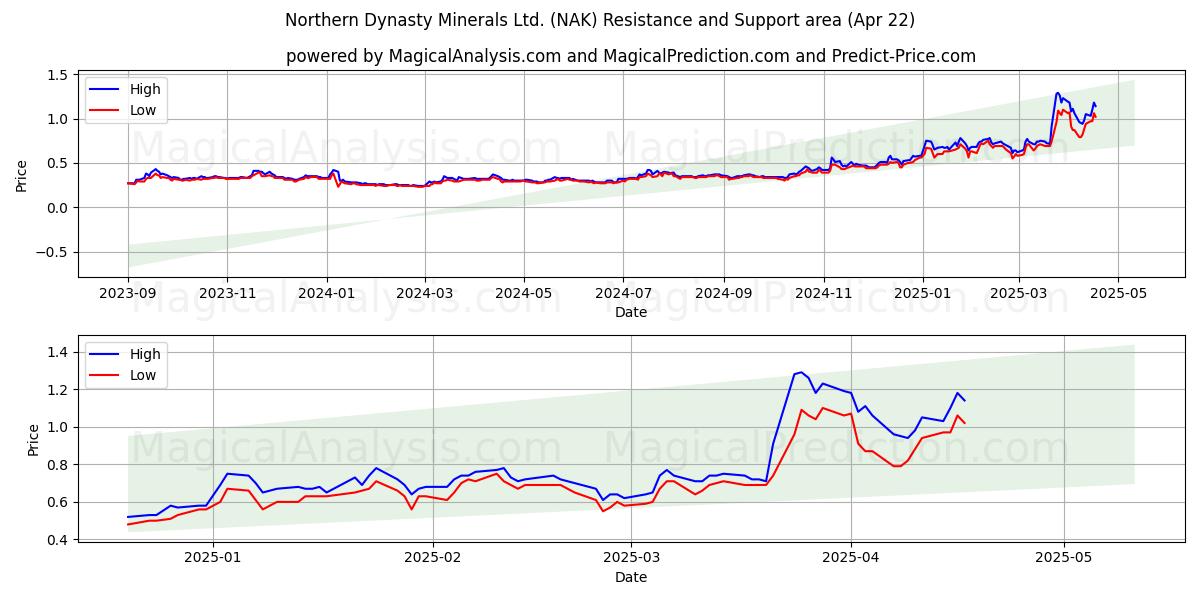Click the Price y-axis label of top chart
The height and width of the screenshot is (600, 1200).
22,174
